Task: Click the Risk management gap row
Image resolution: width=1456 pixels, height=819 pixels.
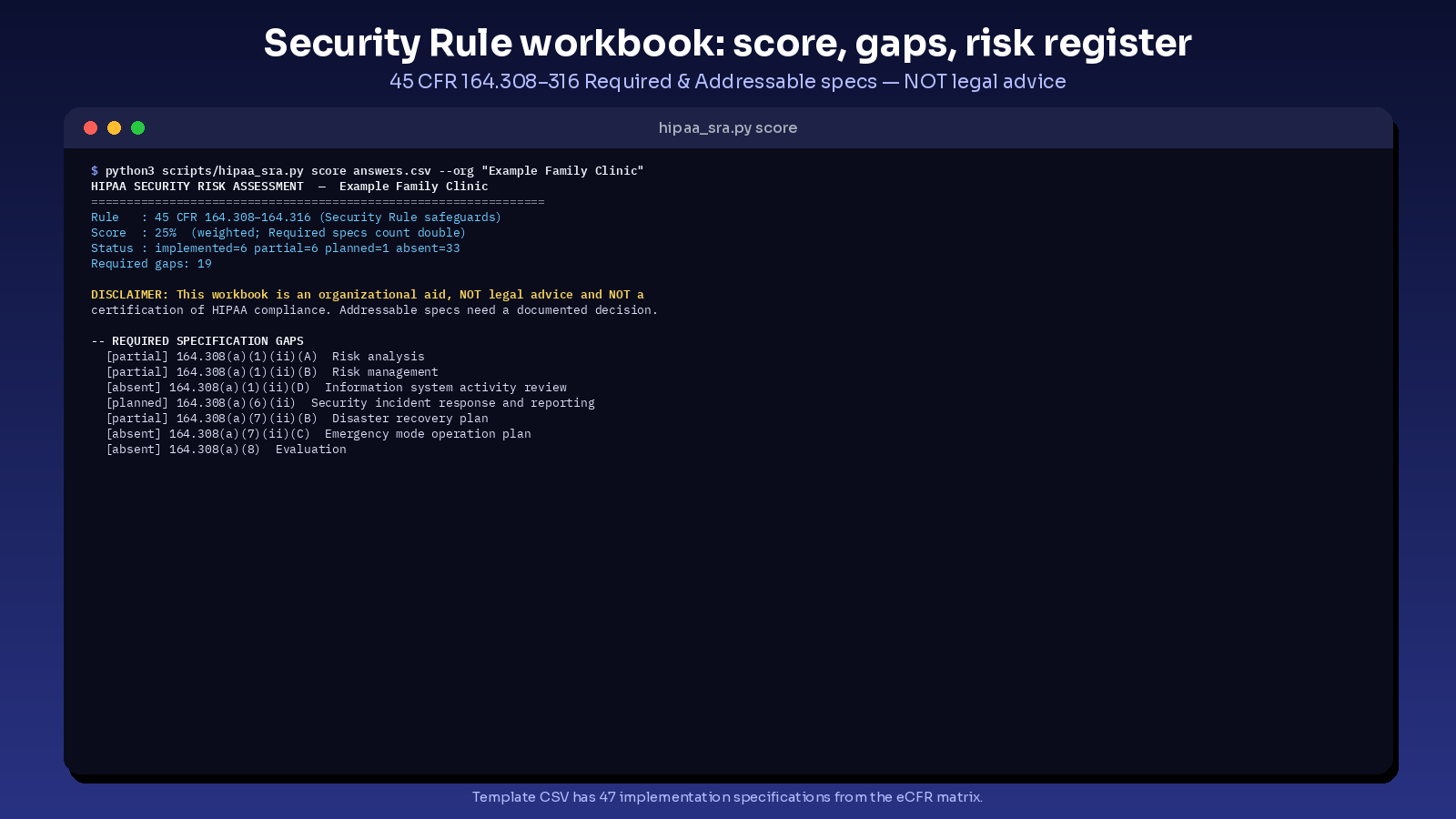Action: click(x=272, y=372)
